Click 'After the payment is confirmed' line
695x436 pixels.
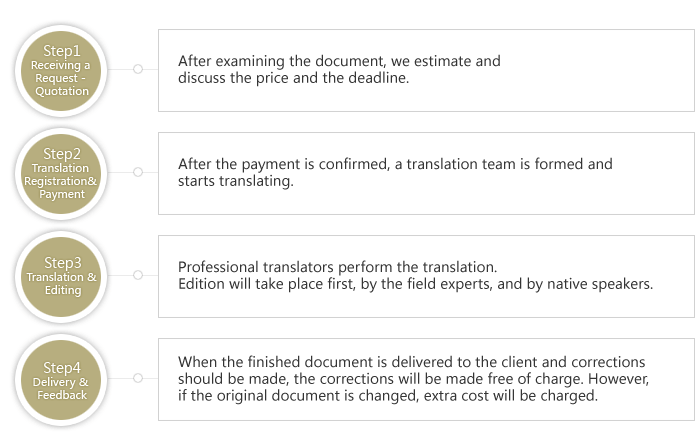[395, 164]
